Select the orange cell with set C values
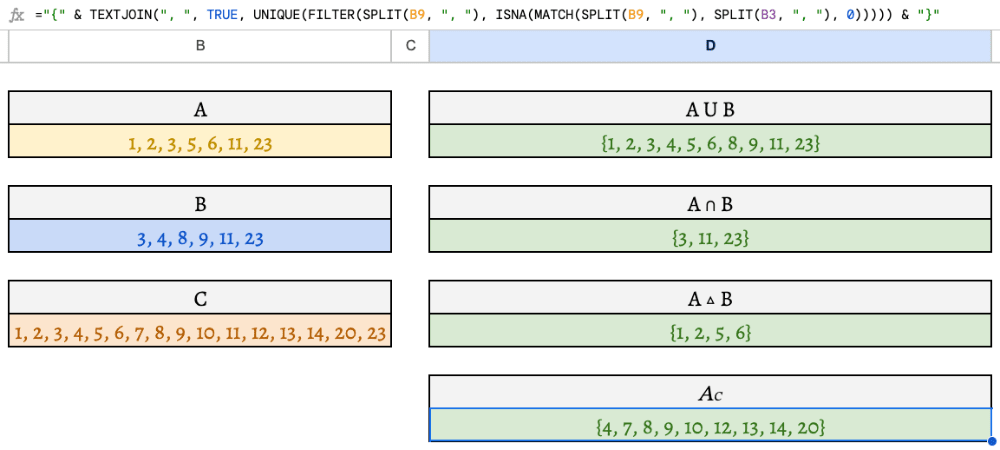Screen dimensions: 1000x450 pos(200,331)
